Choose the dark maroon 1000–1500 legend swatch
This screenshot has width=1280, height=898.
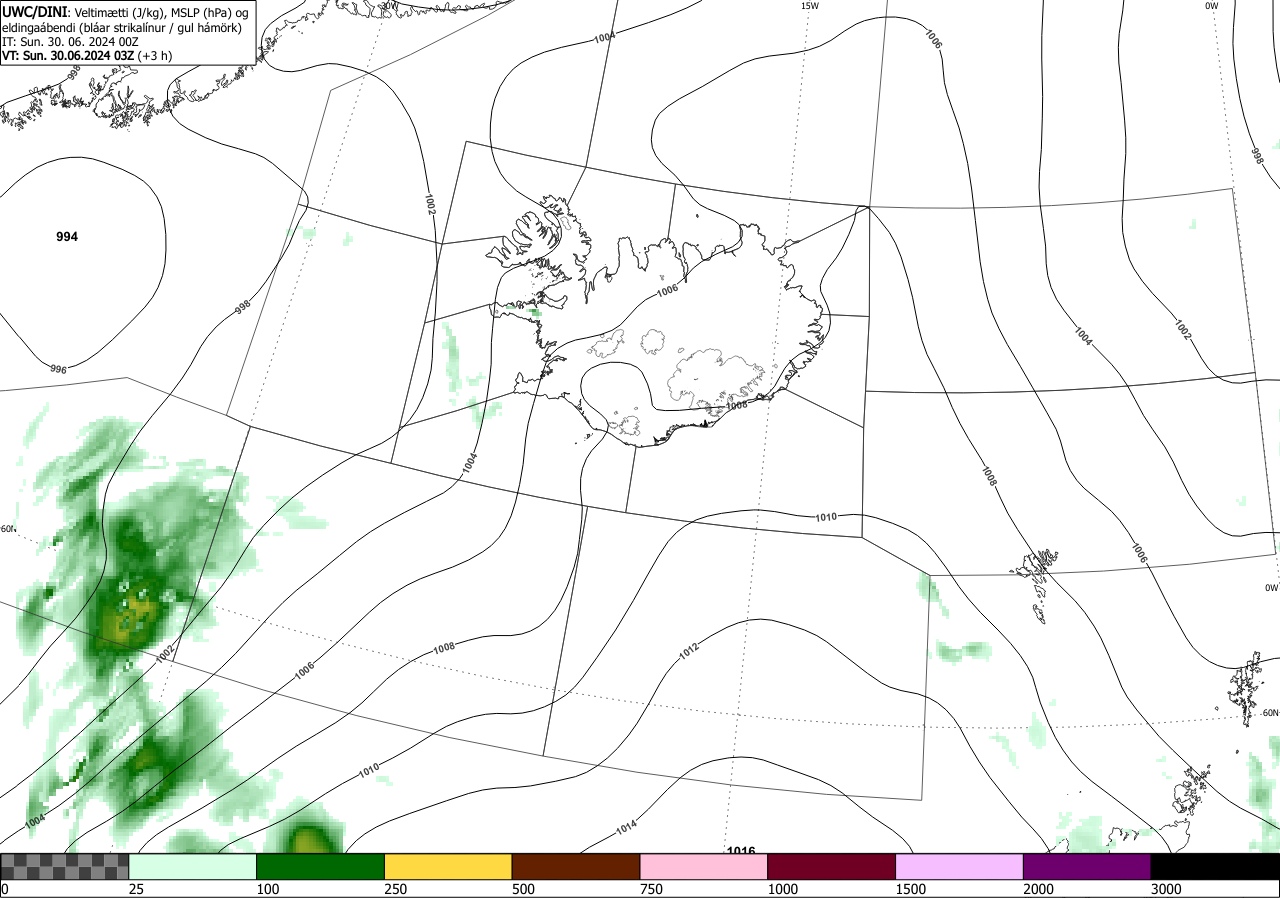[832, 866]
